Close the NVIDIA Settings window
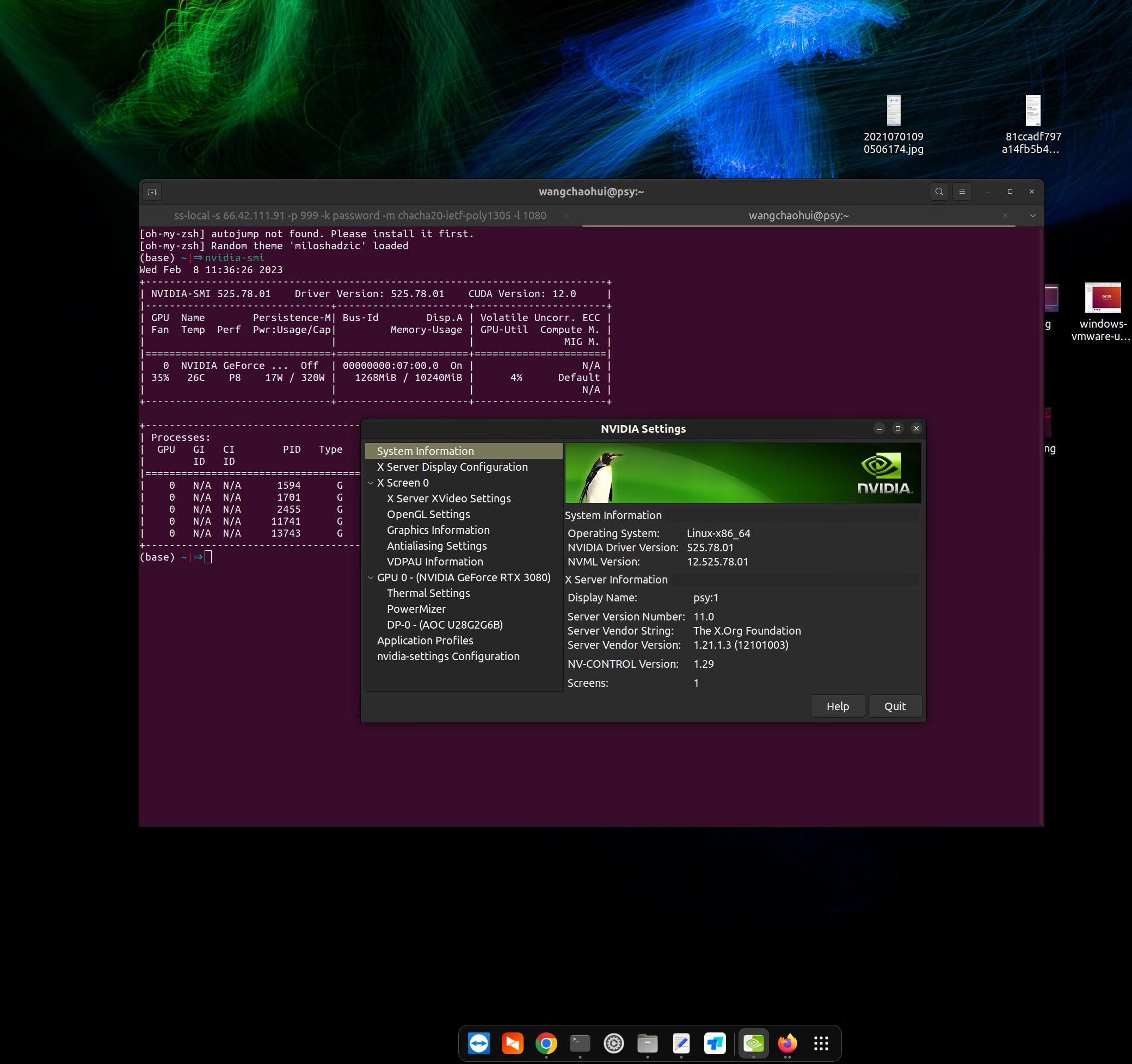The height and width of the screenshot is (1064, 1132). [916, 428]
